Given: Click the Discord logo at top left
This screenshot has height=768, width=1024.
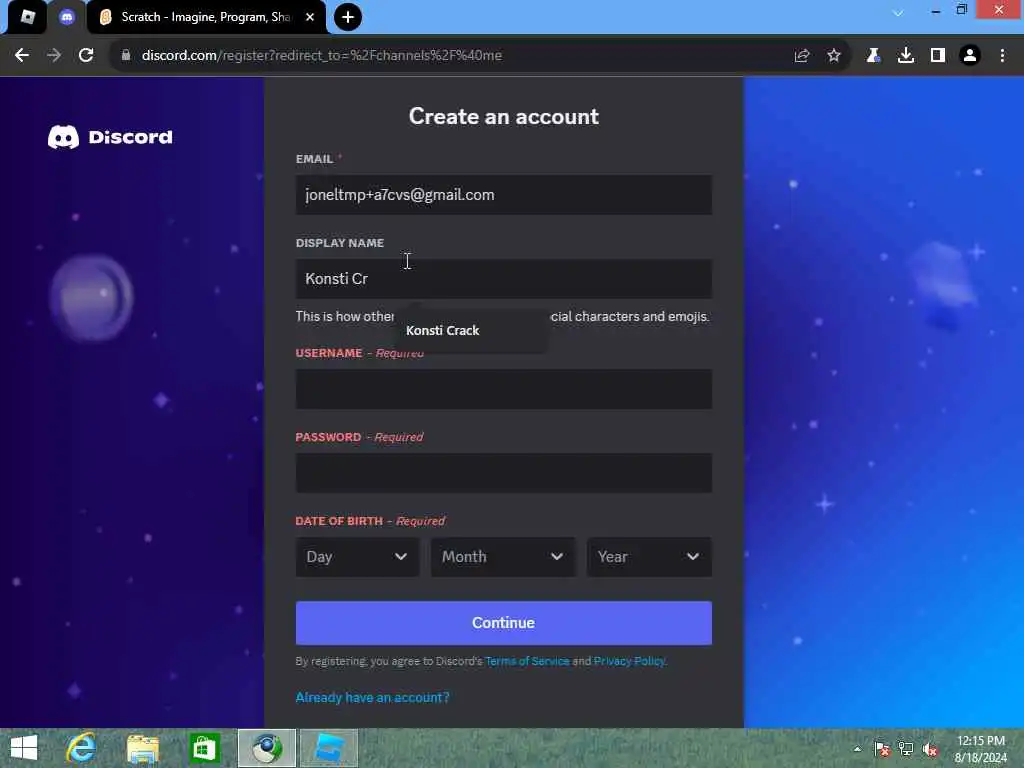Looking at the screenshot, I should [x=110, y=137].
